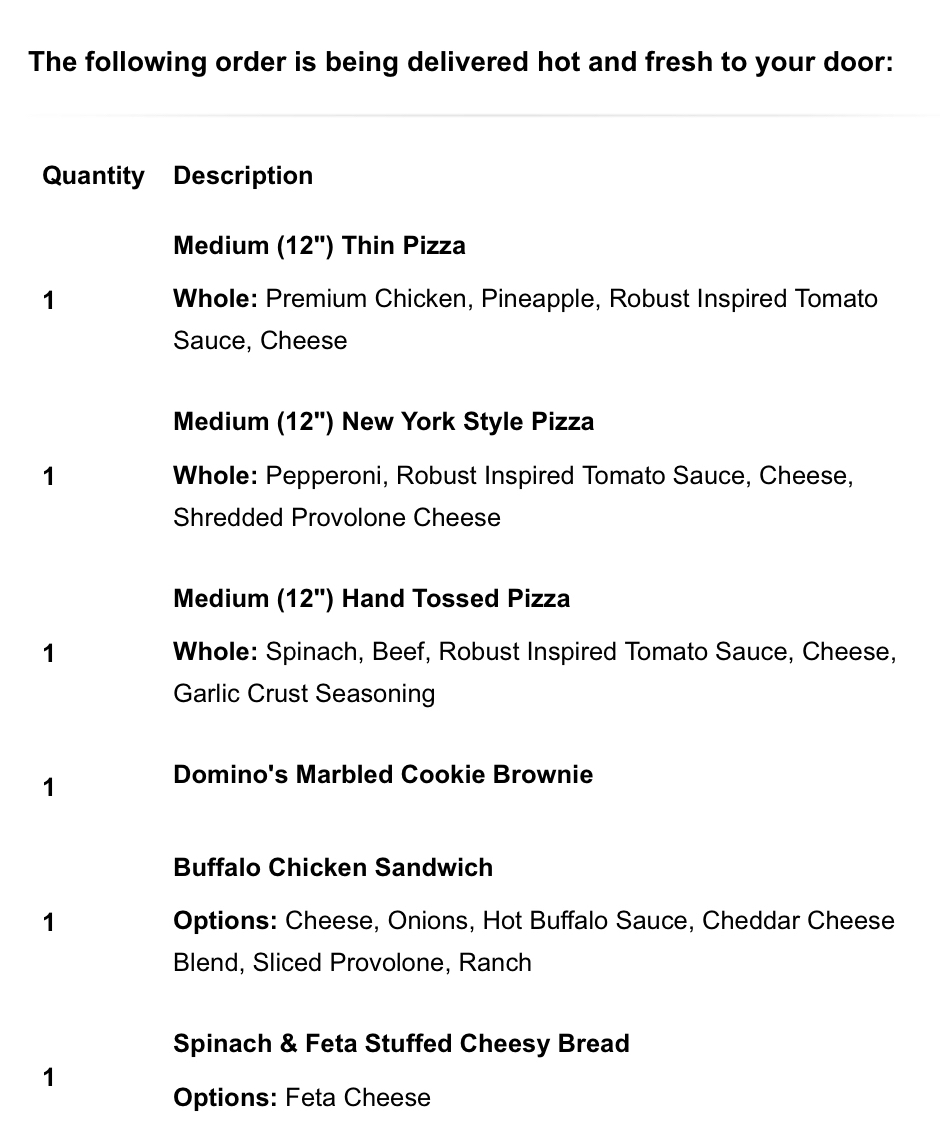Select the Buffalo Chicken Sandwich title
The image size is (940, 1136).
pyautogui.click(x=333, y=867)
